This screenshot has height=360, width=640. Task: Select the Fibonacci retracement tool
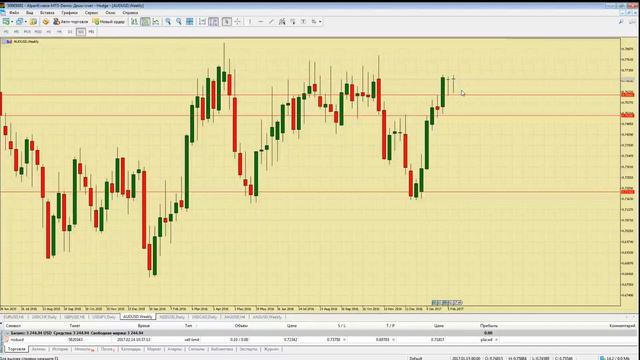(293, 21)
